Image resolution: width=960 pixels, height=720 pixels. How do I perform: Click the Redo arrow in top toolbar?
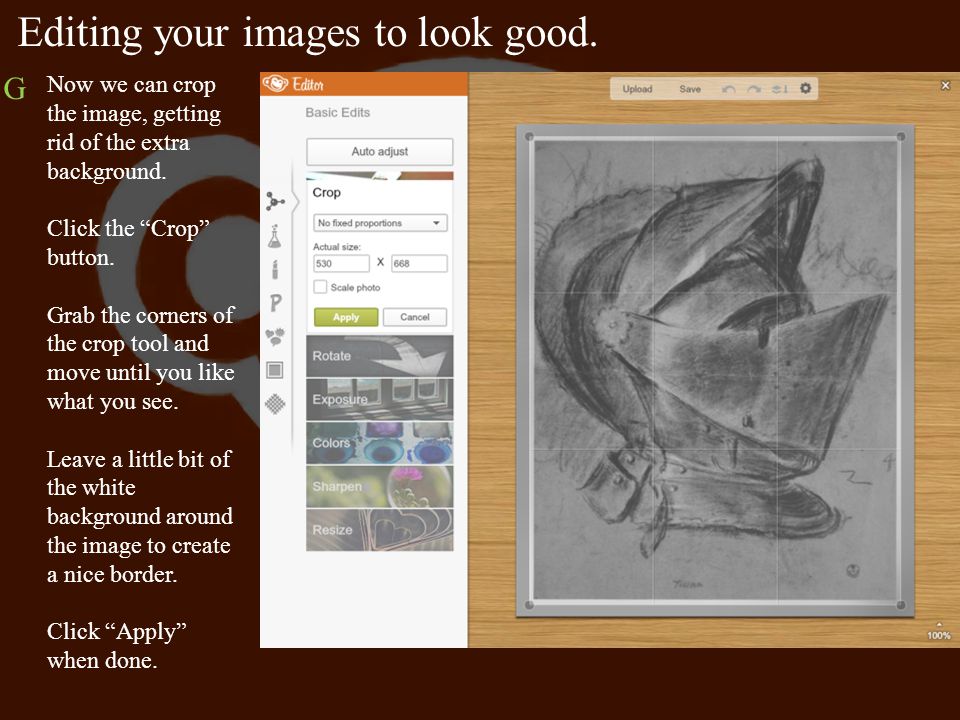(754, 89)
